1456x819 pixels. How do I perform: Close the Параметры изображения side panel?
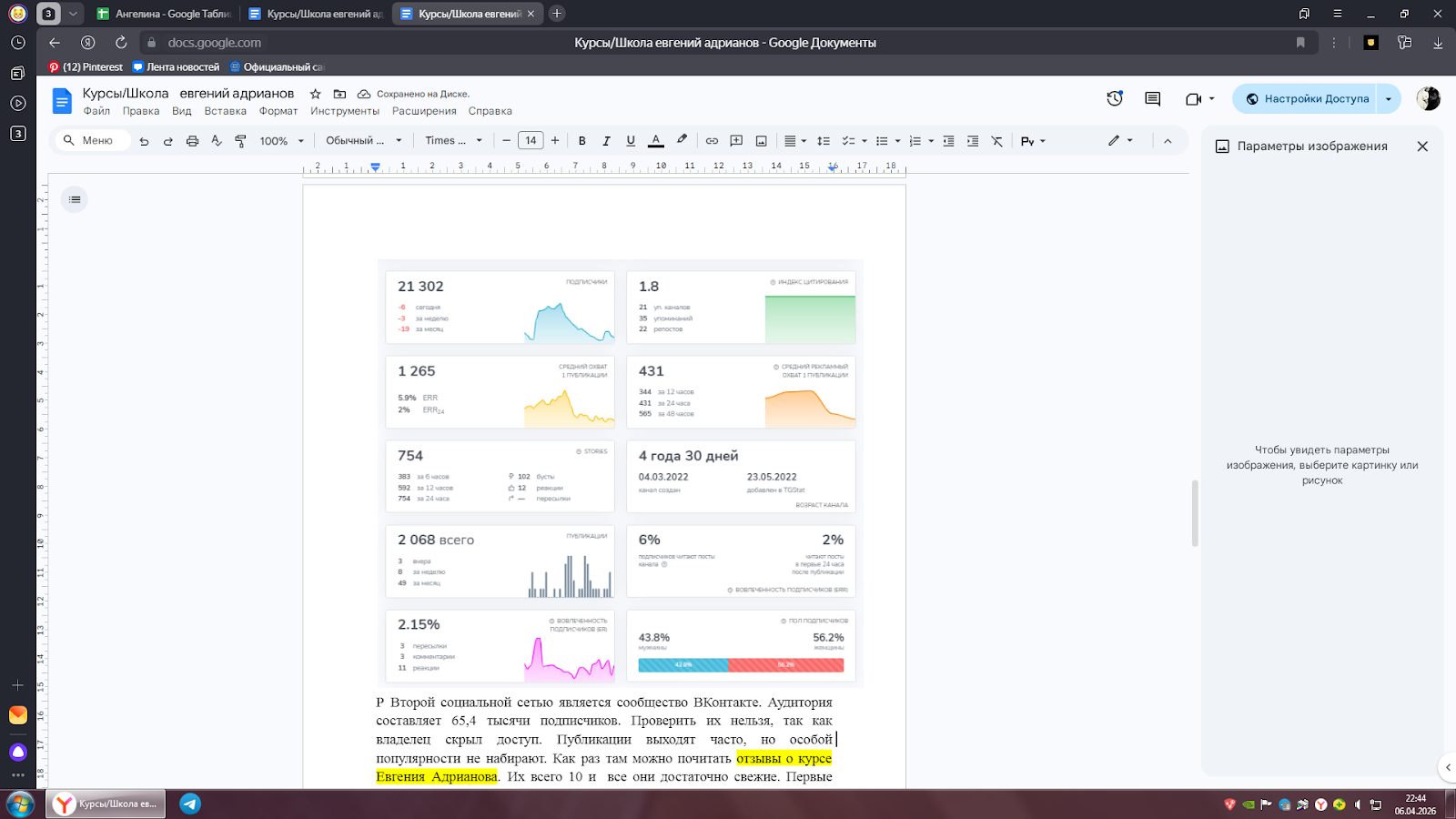click(x=1422, y=147)
